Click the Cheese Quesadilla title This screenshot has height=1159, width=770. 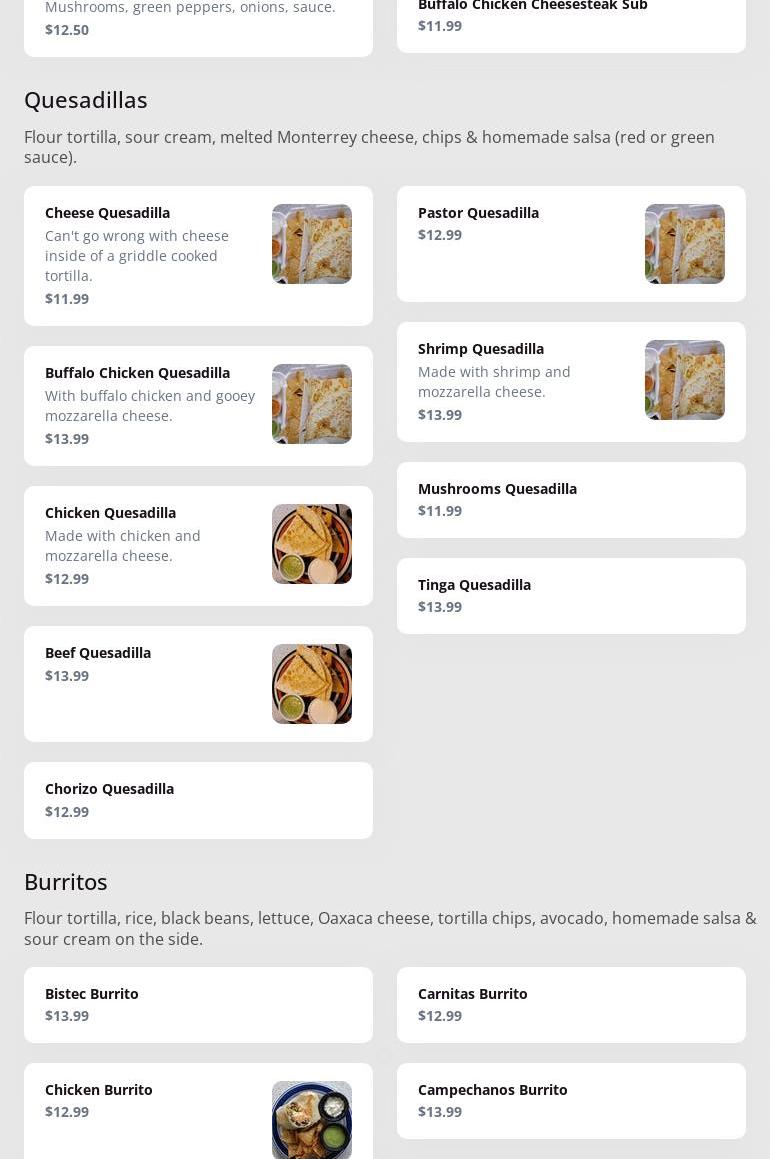click(x=107, y=213)
